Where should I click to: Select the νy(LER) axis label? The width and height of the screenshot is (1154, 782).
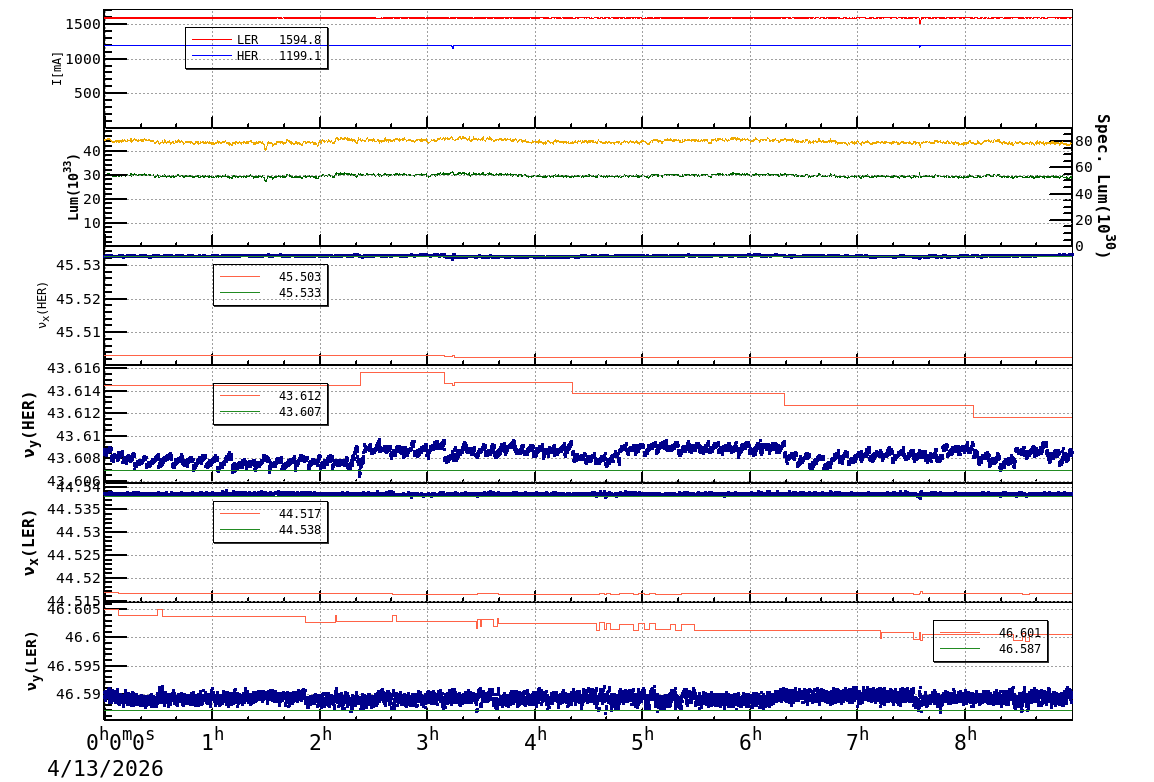coord(30,661)
